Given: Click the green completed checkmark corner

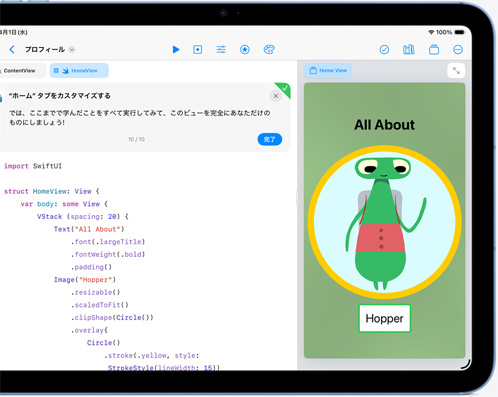Looking at the screenshot, I should 284,89.
